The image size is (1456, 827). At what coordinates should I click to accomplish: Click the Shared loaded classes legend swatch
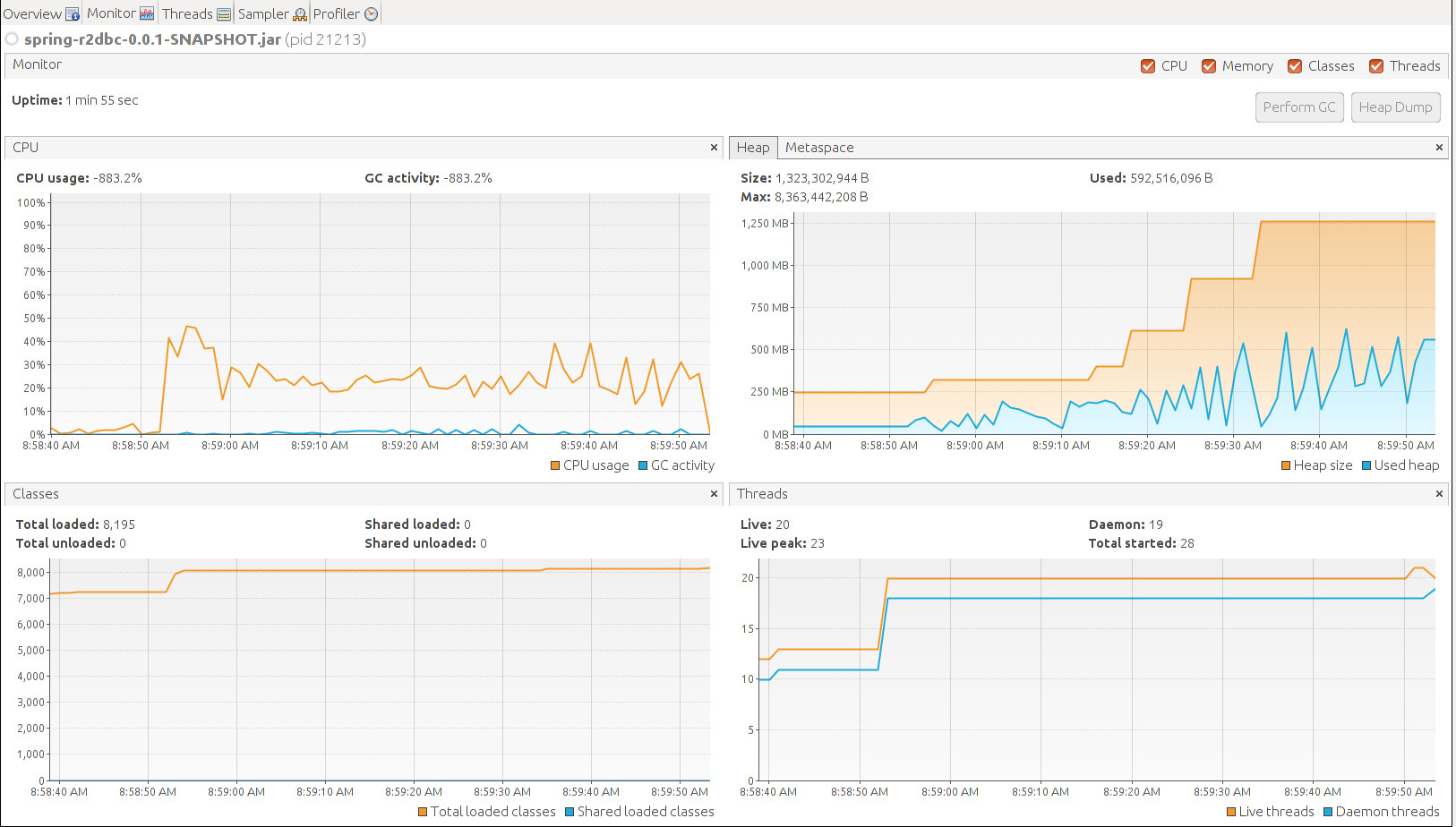click(570, 812)
